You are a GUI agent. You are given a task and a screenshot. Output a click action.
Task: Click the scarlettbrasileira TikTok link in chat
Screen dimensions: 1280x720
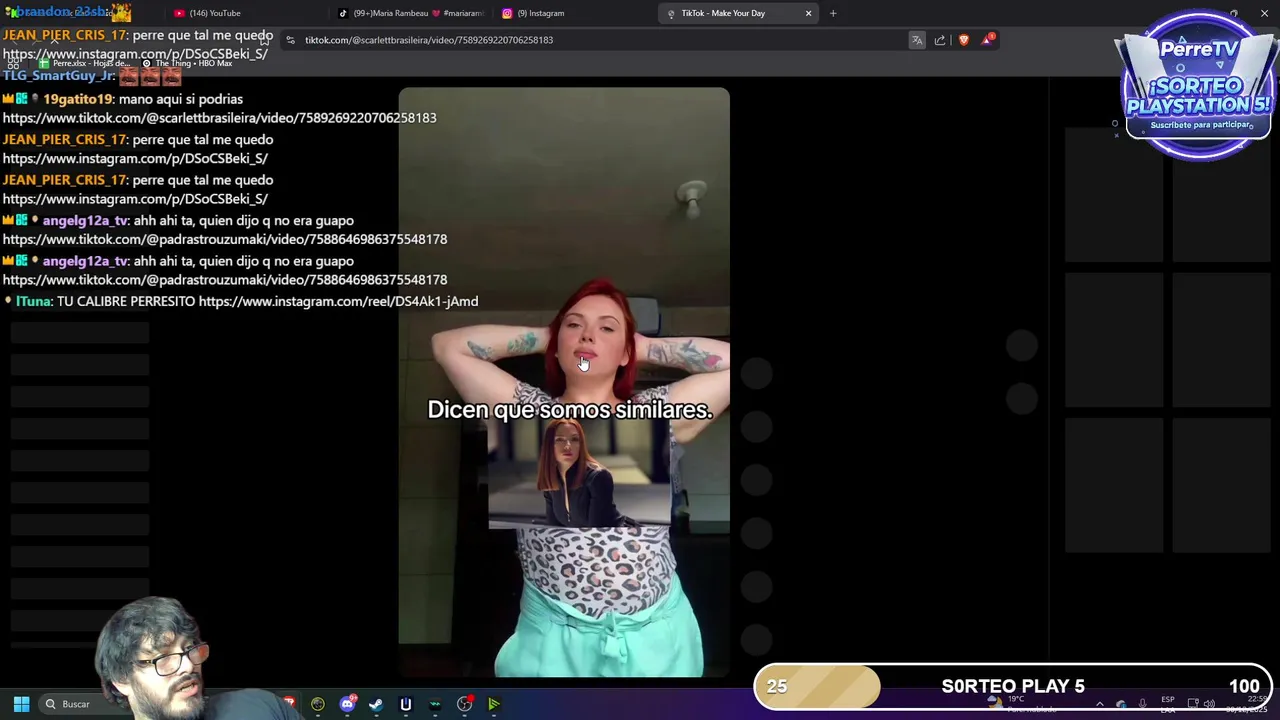coord(219,118)
